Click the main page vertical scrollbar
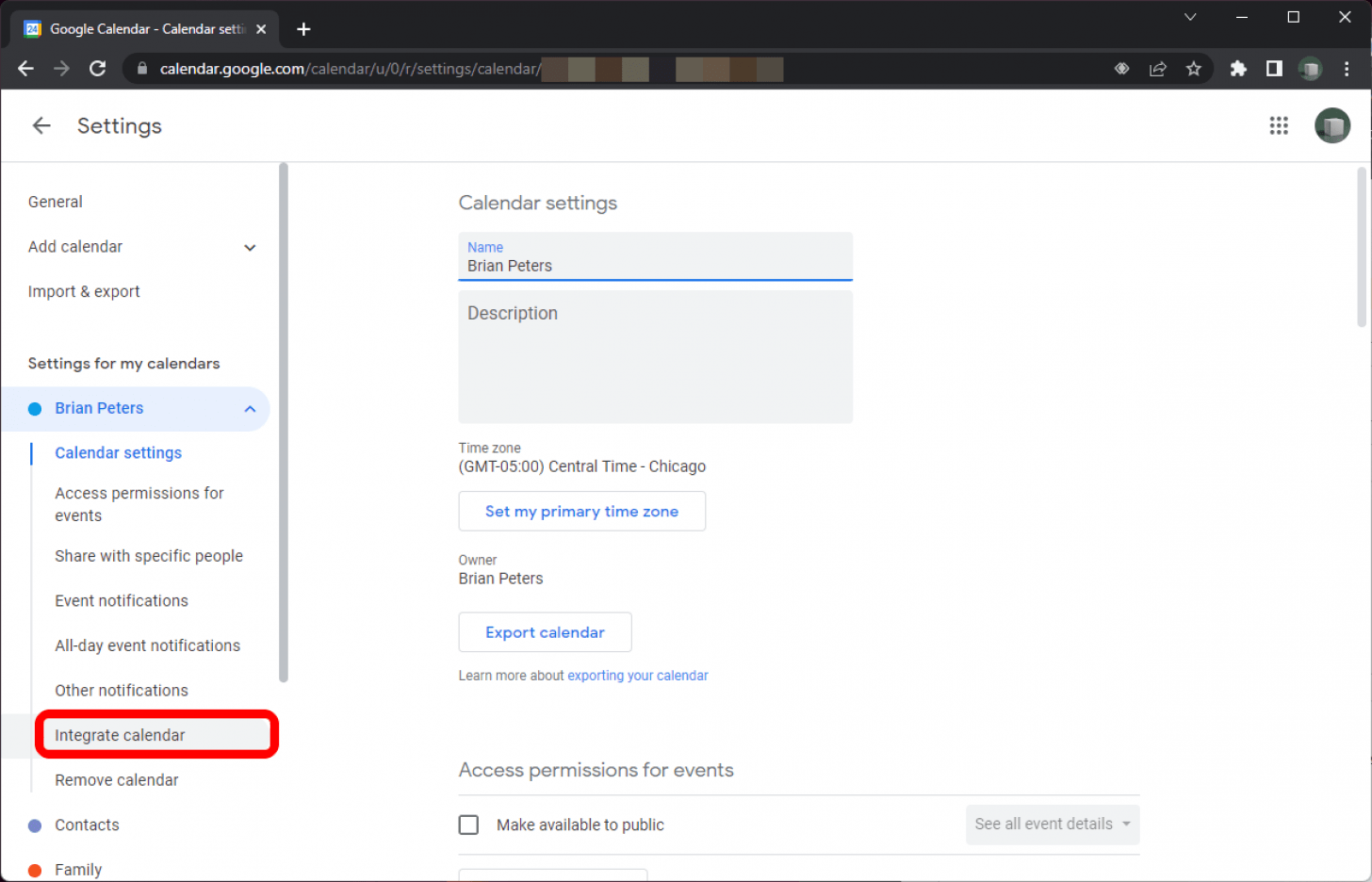 [x=1362, y=247]
